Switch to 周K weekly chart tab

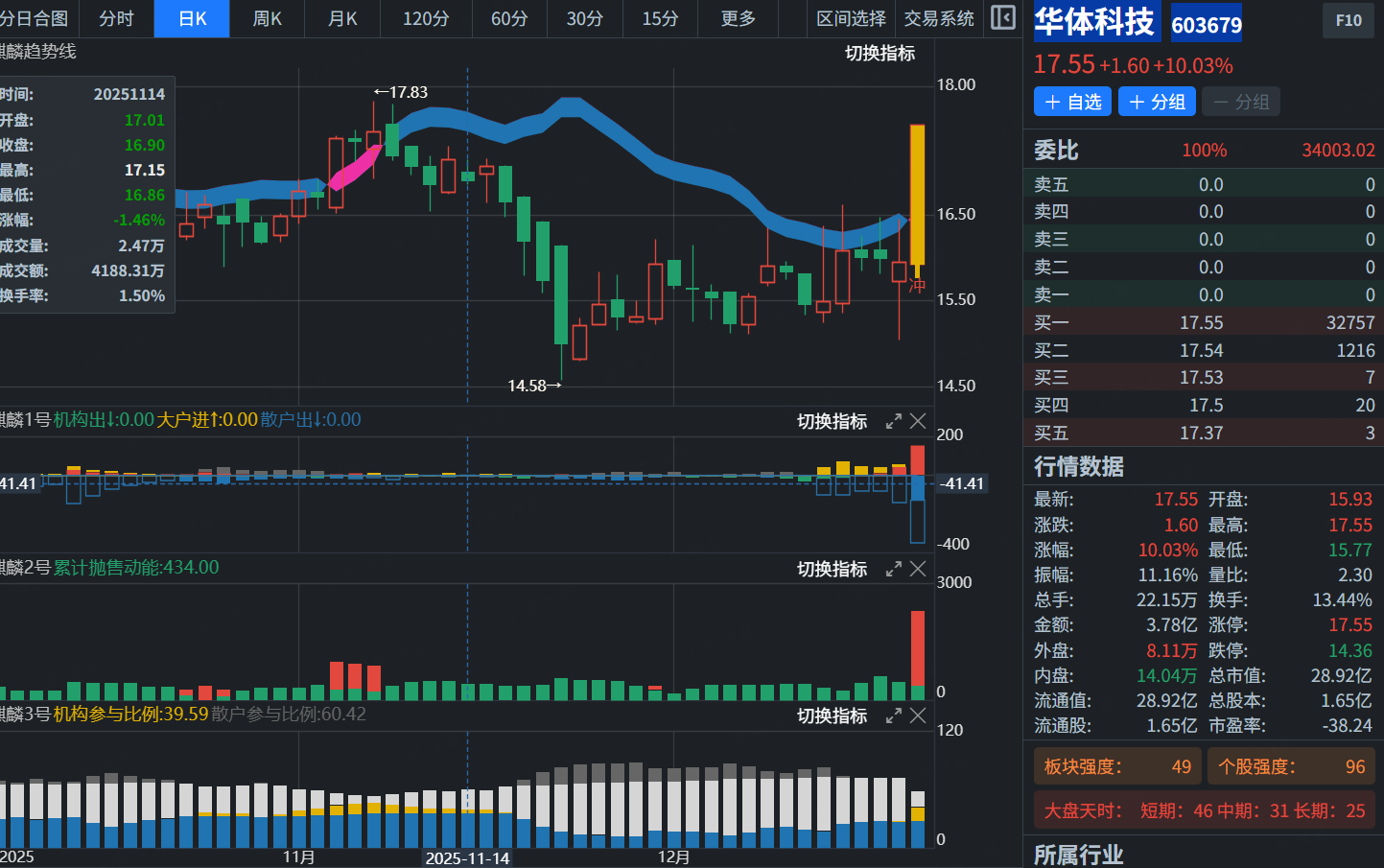[267, 19]
